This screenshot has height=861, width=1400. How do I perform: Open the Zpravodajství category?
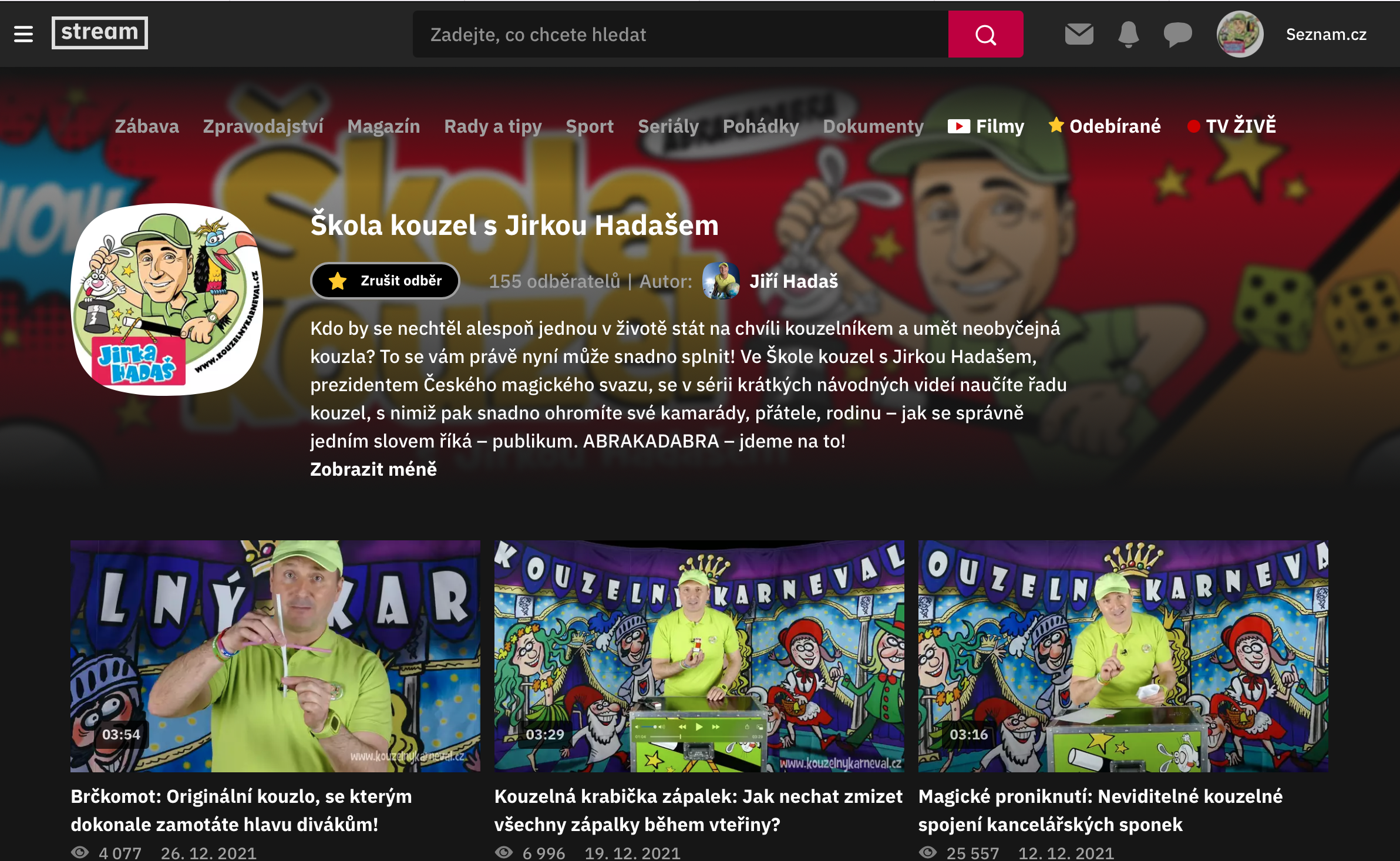tap(263, 126)
